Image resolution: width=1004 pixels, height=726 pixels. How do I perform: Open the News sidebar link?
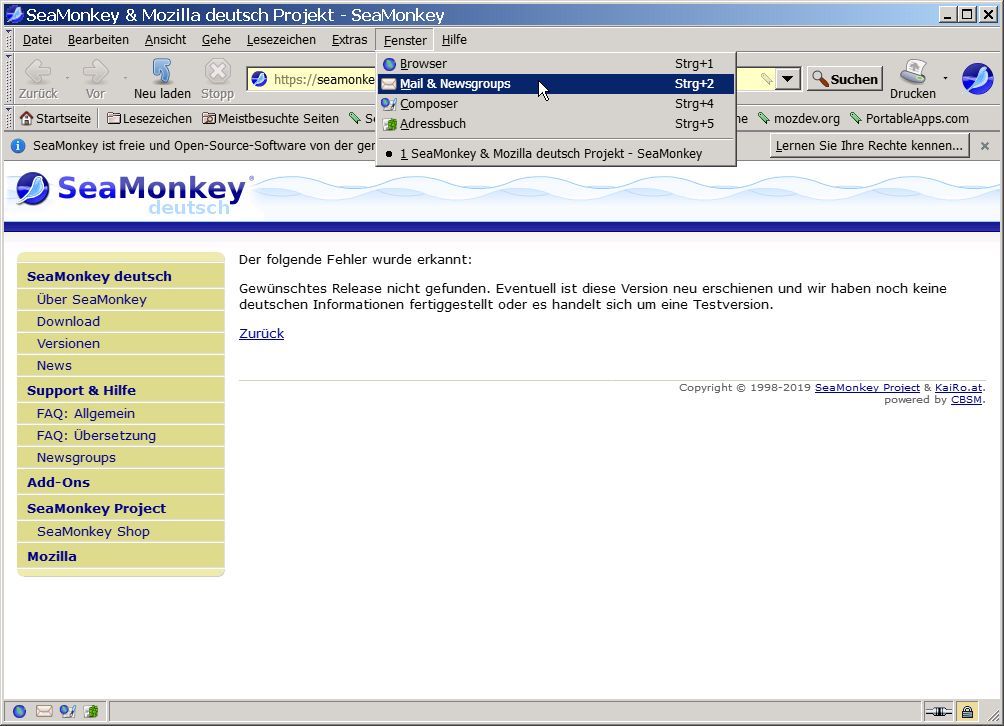pos(54,366)
